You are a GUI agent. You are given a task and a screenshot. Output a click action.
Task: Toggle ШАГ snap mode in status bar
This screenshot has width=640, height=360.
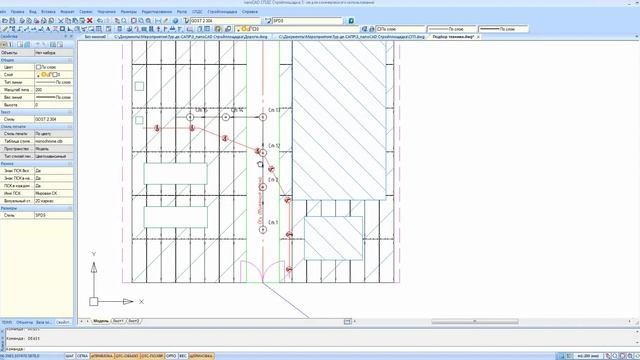[x=70, y=356]
